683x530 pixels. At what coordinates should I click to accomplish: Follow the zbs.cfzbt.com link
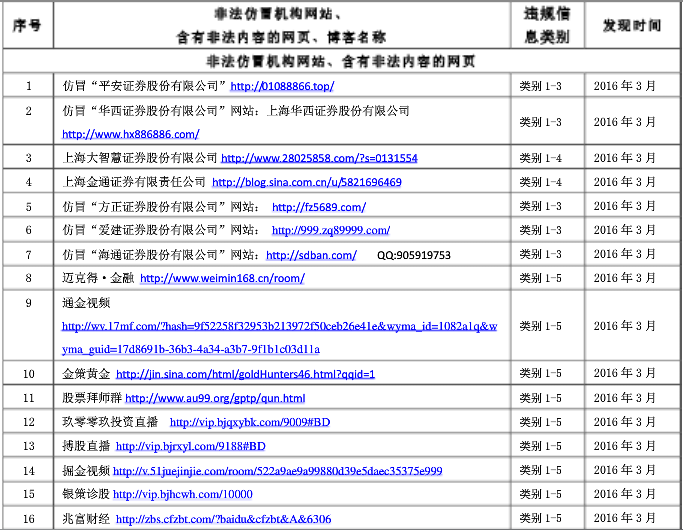pyautogui.click(x=223, y=519)
